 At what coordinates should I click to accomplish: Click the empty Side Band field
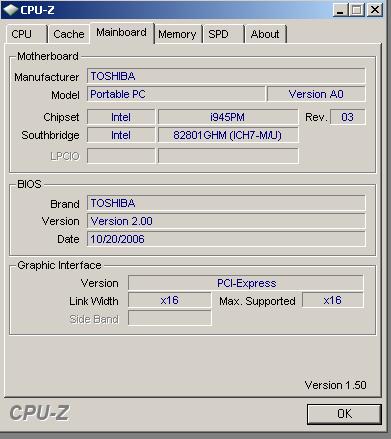coord(169,318)
